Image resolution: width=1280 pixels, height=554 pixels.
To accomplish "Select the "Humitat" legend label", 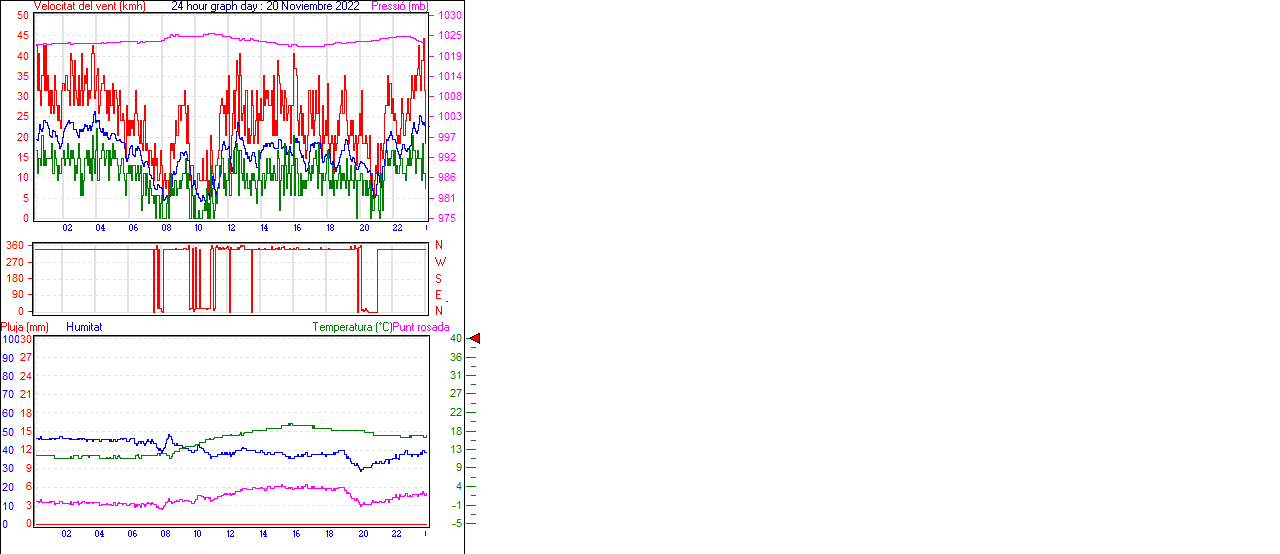I will [x=84, y=327].
